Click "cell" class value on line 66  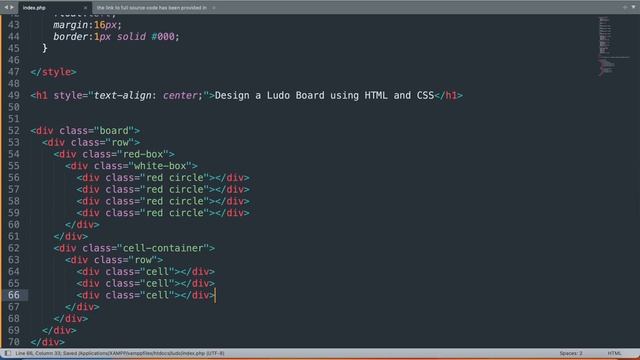pos(157,295)
